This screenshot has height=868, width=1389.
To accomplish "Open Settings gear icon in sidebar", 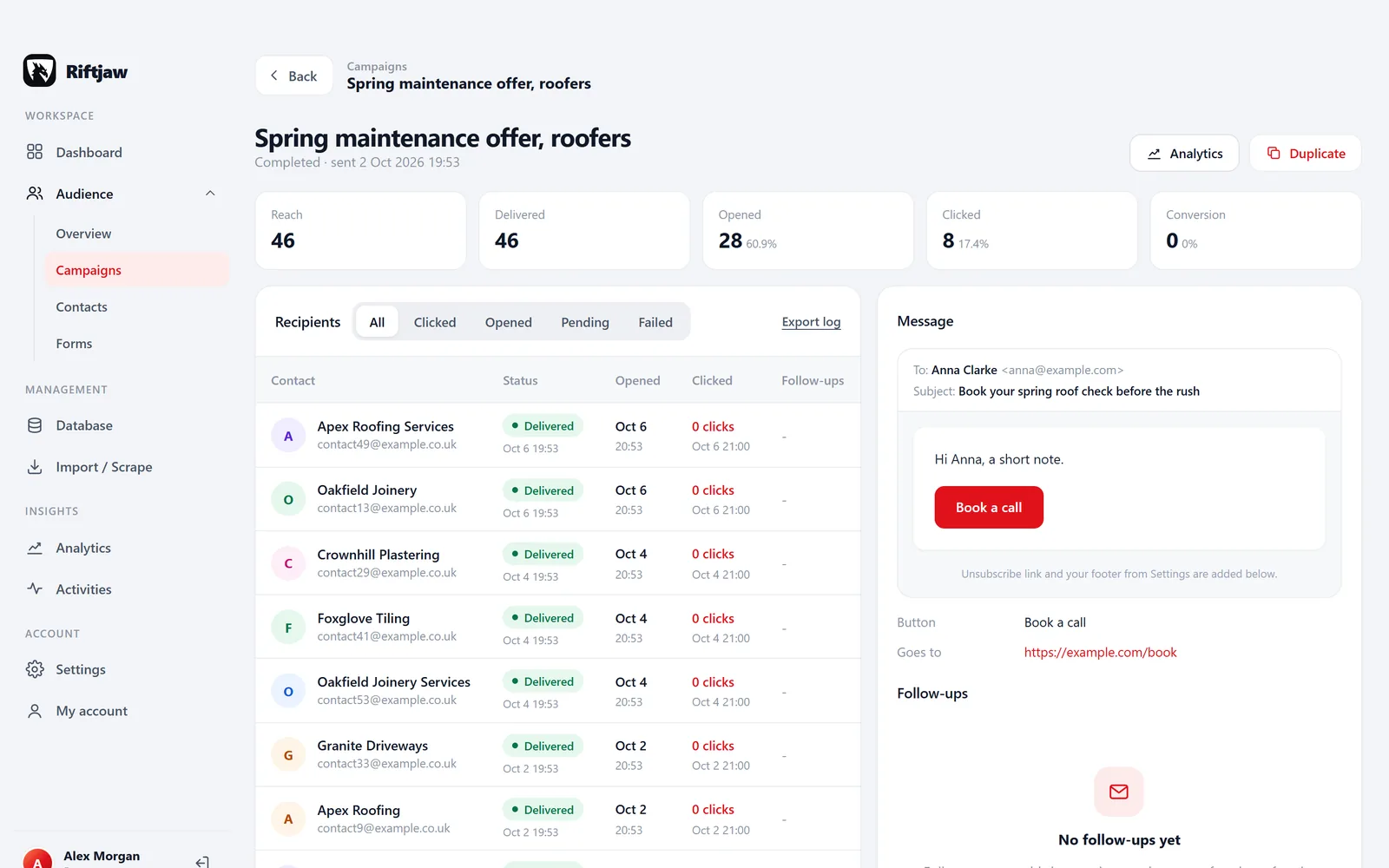I will click(35, 669).
